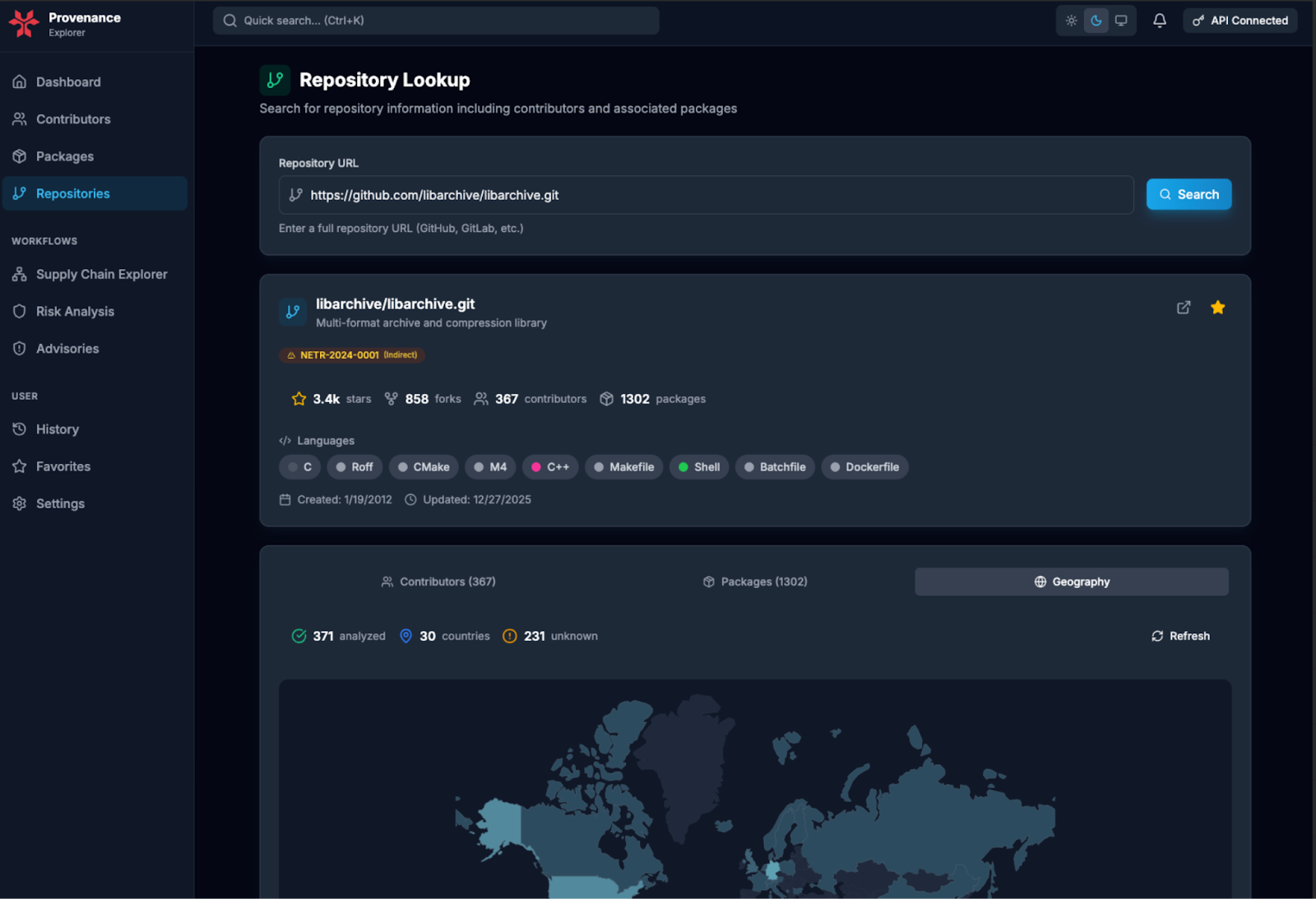Open Risk Analysis page
The image size is (1316, 899).
coord(75,312)
